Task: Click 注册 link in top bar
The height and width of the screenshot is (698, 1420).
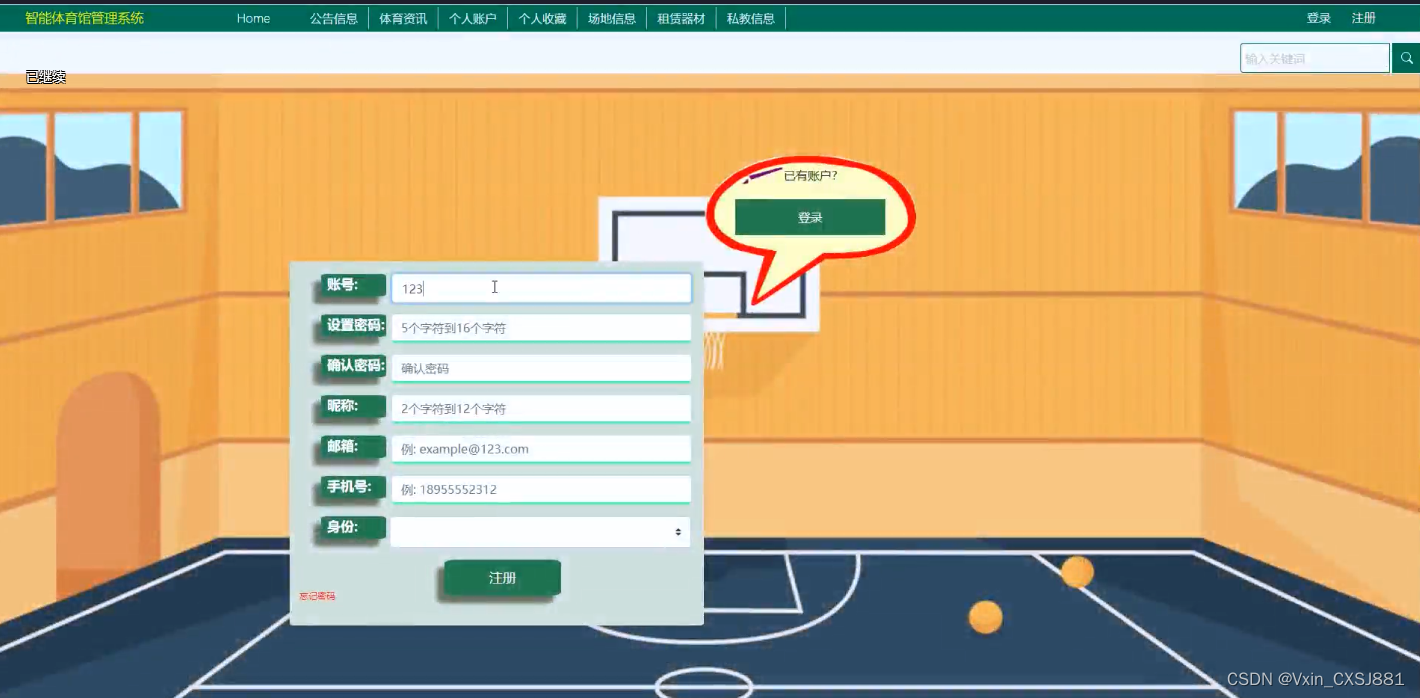Action: pos(1363,18)
